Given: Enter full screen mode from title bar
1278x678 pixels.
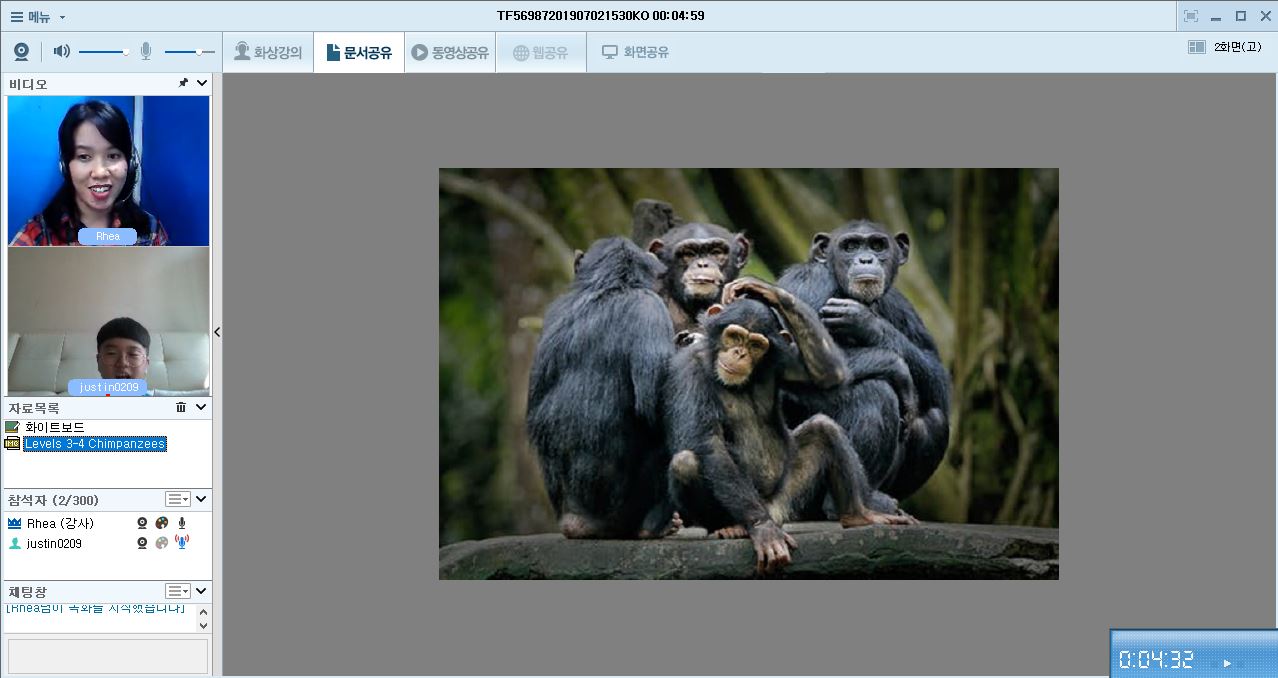Looking at the screenshot, I should click(x=1190, y=16).
